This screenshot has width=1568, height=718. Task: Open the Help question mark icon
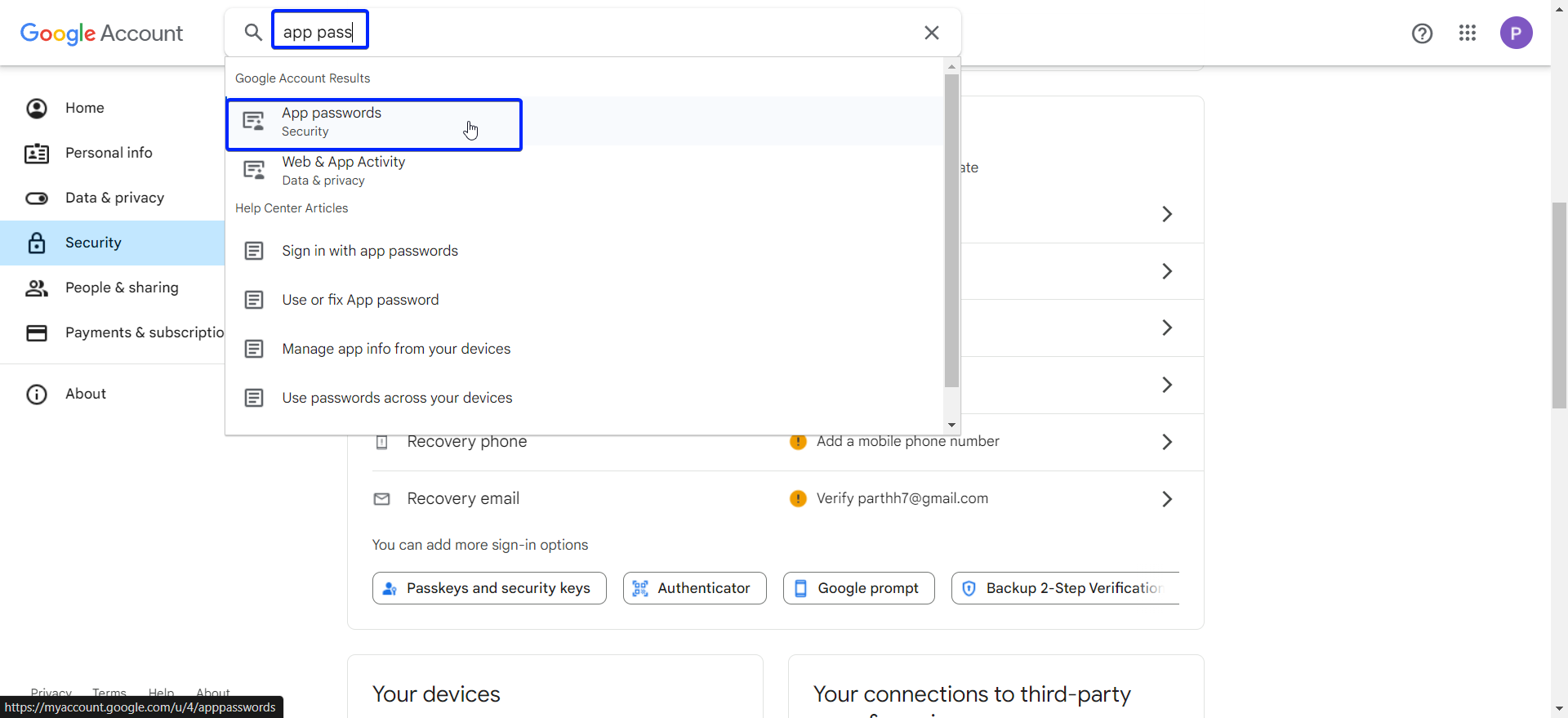[x=1423, y=33]
